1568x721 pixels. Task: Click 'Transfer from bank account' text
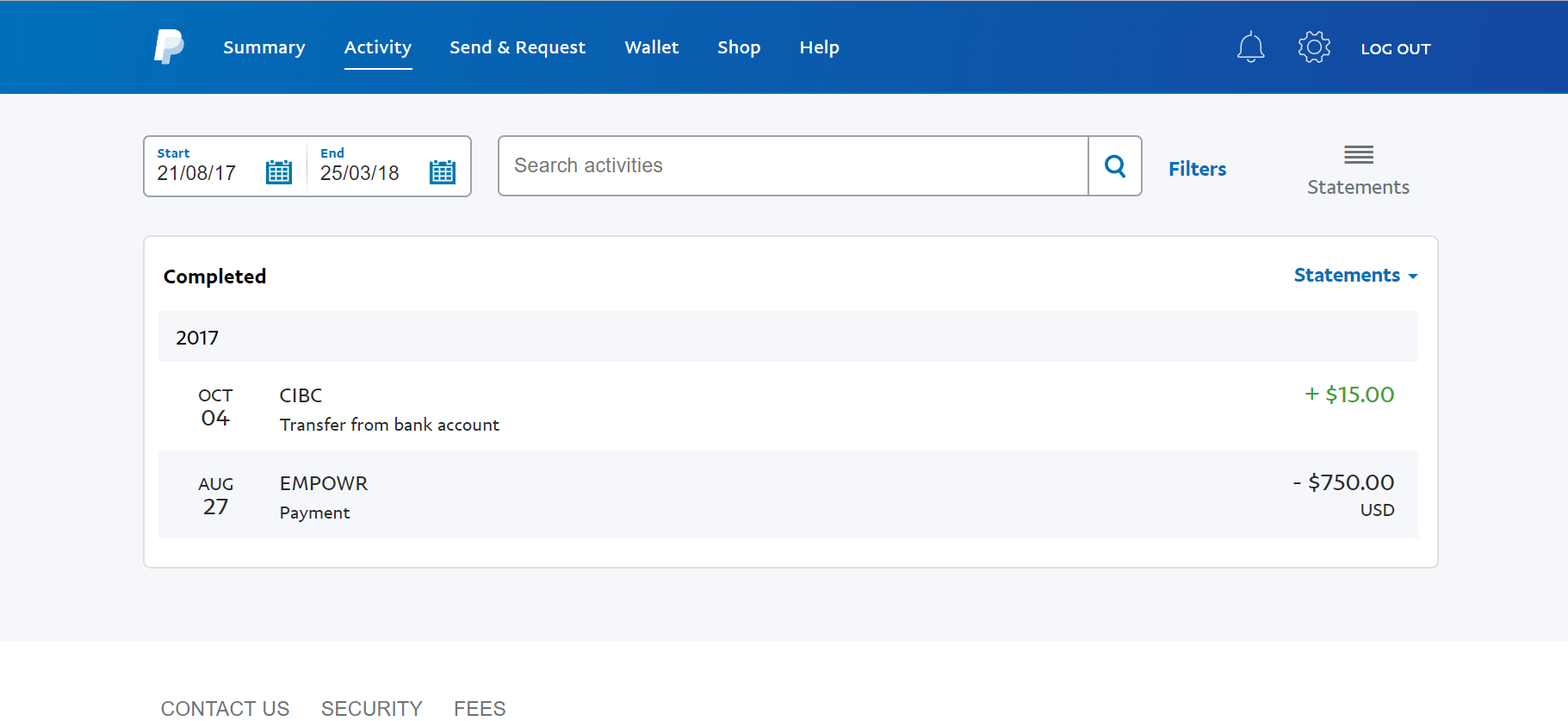[389, 425]
